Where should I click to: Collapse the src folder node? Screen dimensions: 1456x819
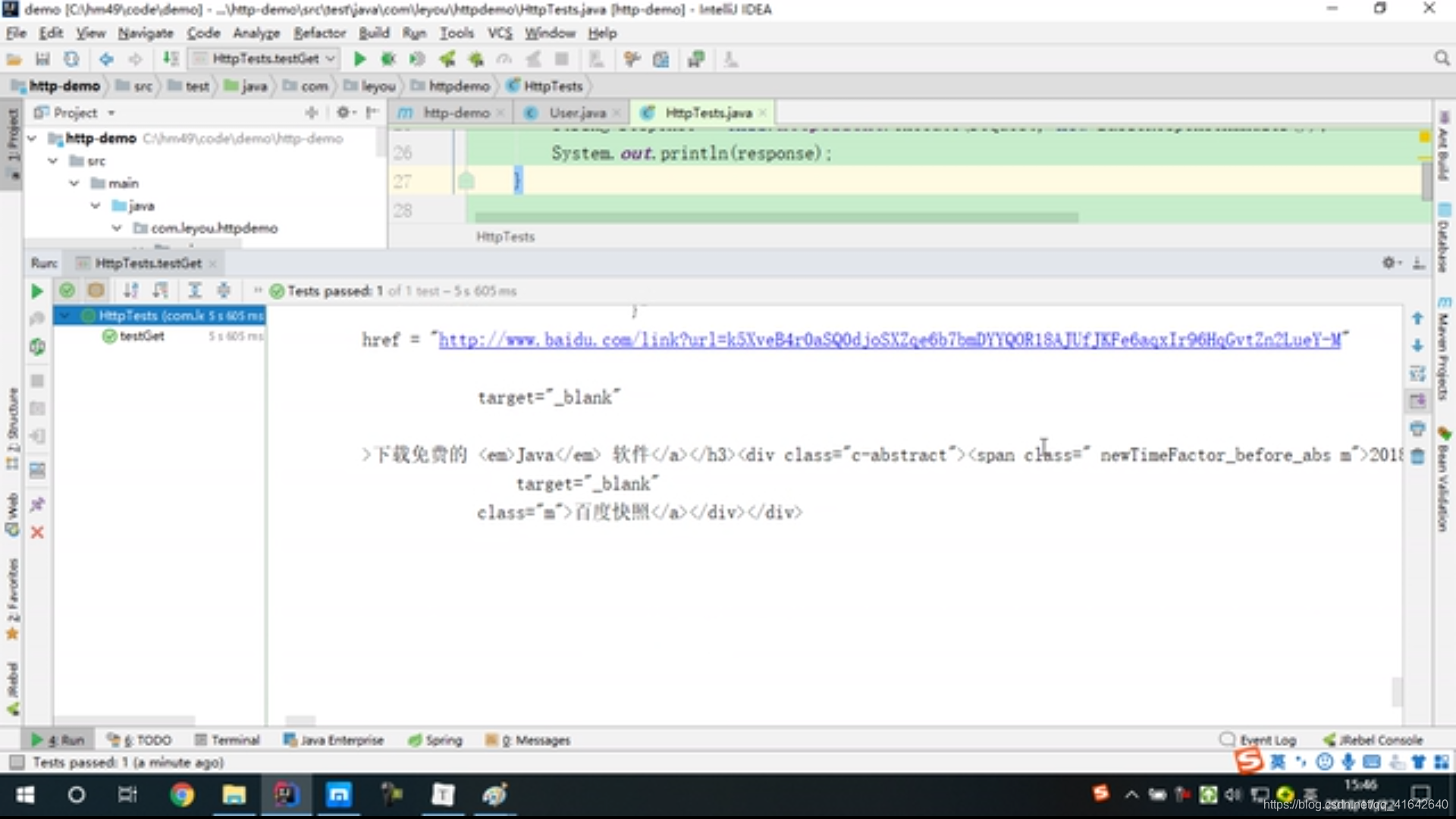(53, 161)
